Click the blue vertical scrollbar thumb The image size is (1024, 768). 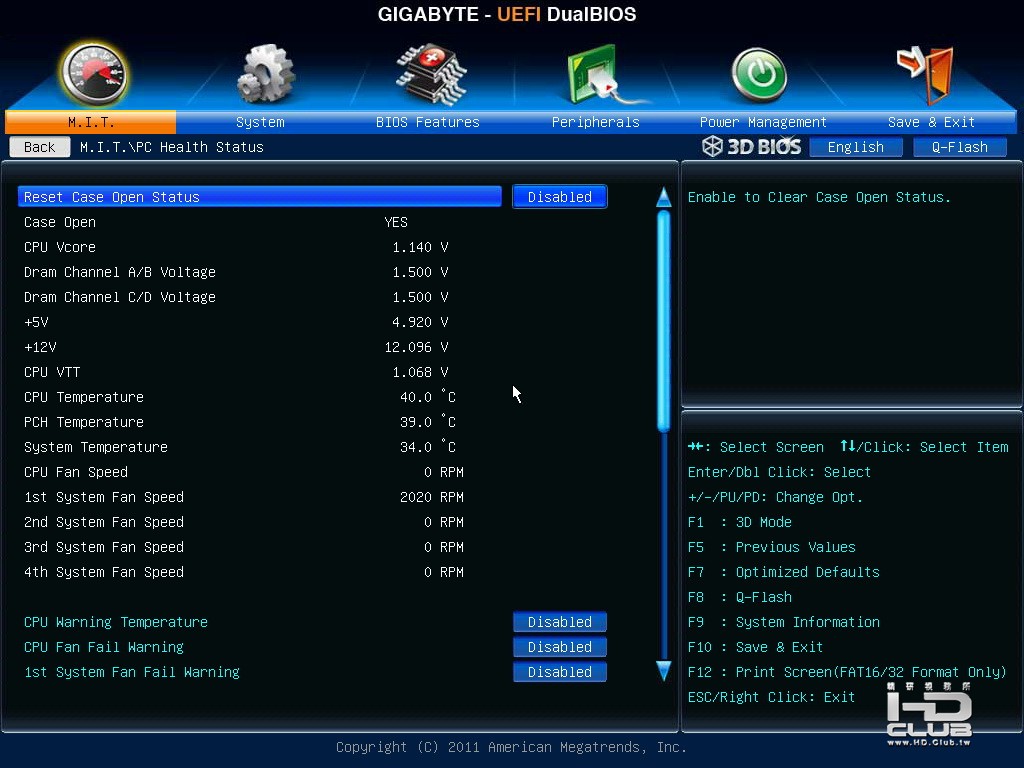click(664, 321)
